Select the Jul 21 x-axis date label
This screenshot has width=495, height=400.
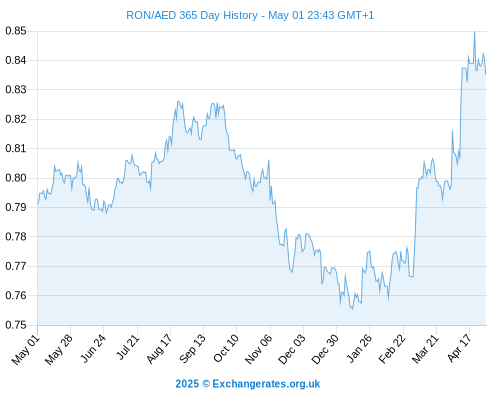click(x=127, y=347)
